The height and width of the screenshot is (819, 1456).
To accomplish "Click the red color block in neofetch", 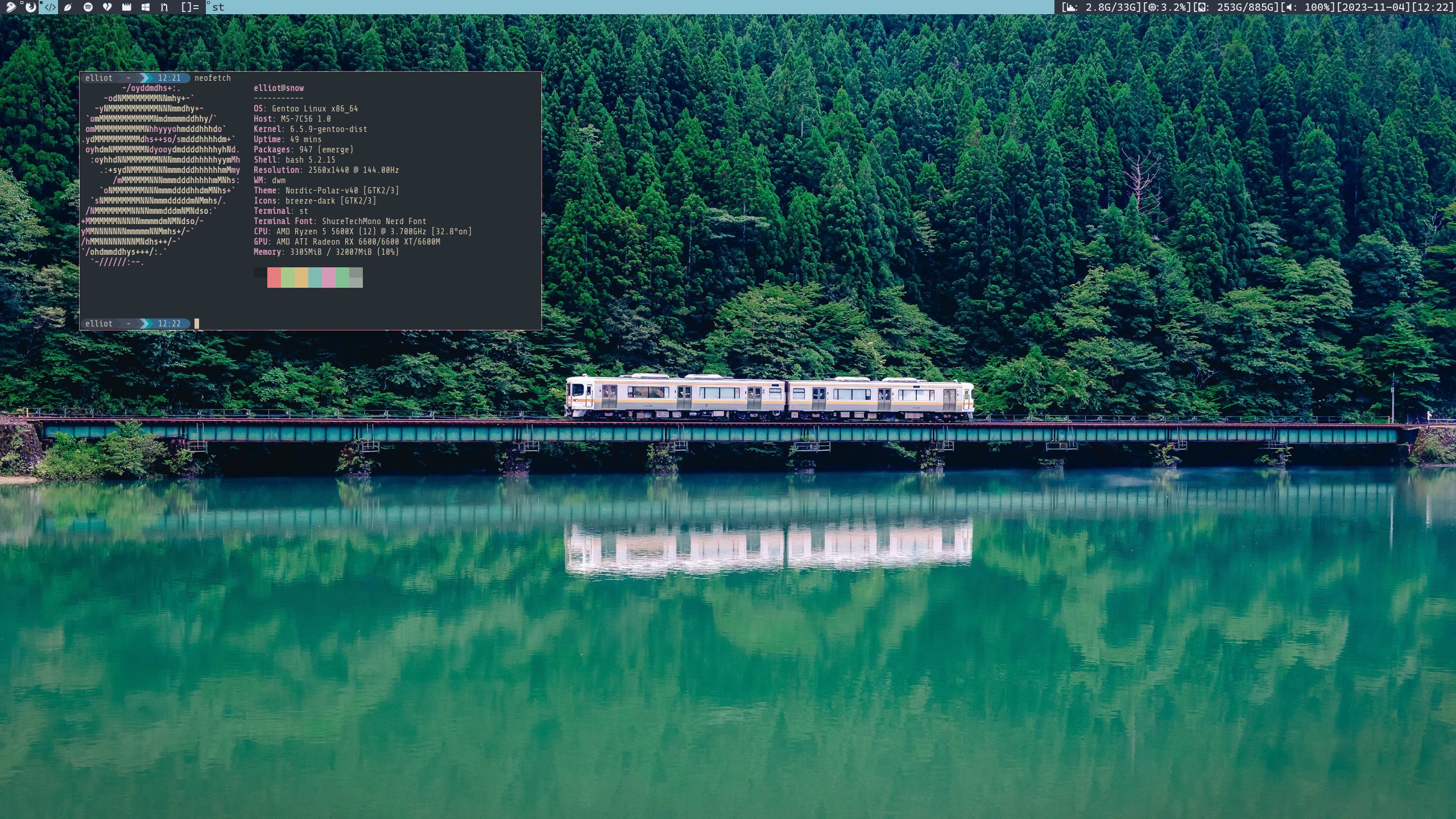I will tap(274, 278).
